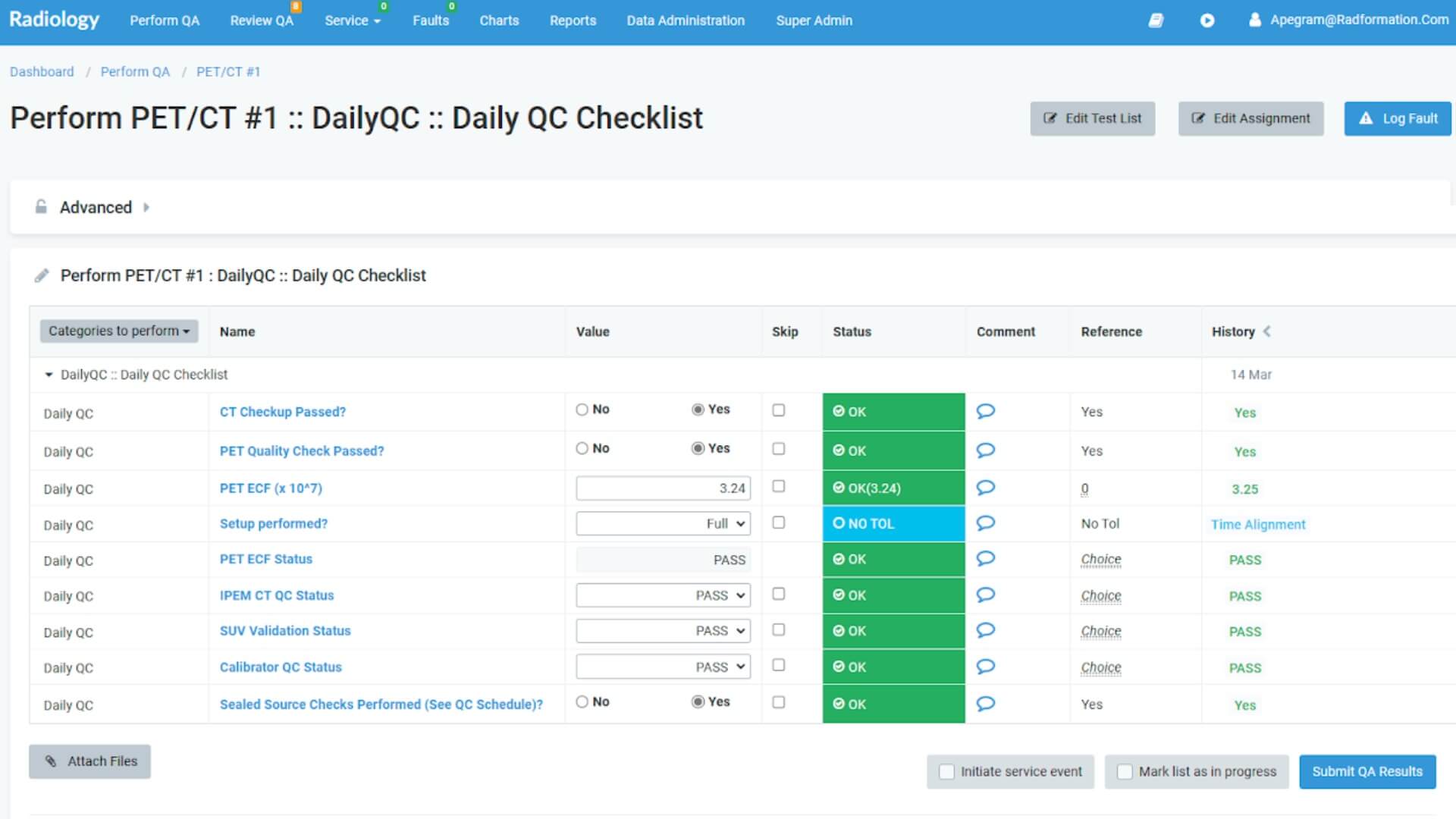Click comment icon for Setup performed row
The width and height of the screenshot is (1456, 819).
click(x=985, y=523)
